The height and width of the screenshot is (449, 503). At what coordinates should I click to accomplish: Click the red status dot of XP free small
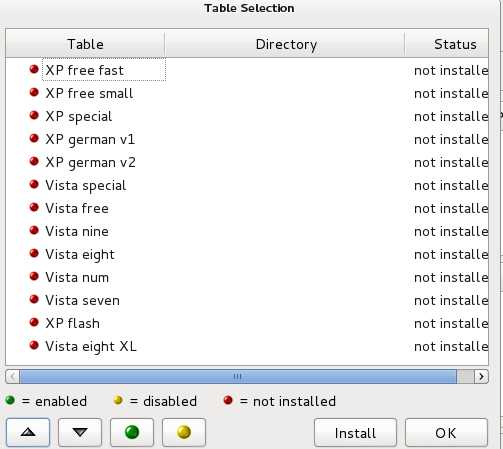(34, 92)
